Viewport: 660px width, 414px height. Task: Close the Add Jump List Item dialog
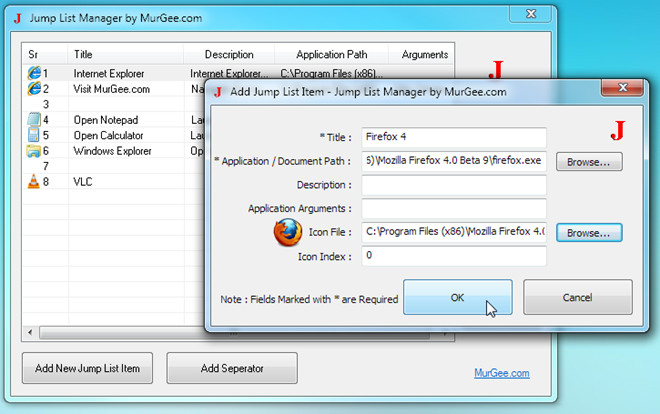[623, 87]
